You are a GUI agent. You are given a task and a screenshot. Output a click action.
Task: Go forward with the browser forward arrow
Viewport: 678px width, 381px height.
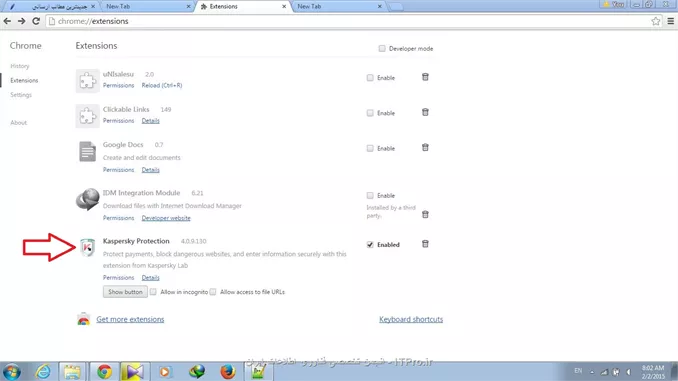click(x=22, y=21)
